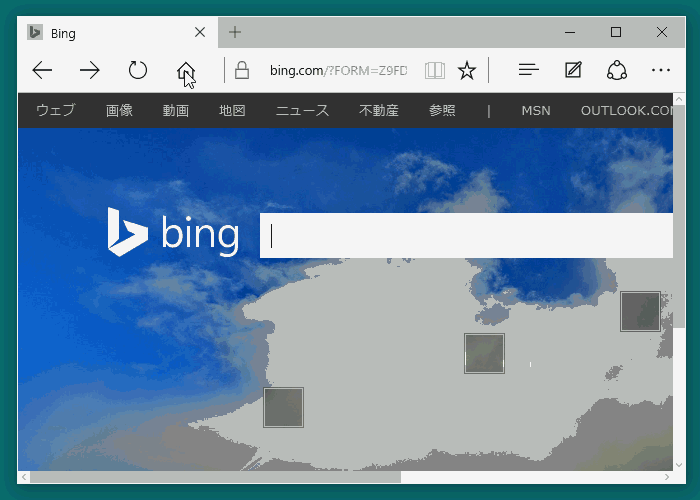
Task: Click the lower-left image hotspot square
Action: point(283,408)
